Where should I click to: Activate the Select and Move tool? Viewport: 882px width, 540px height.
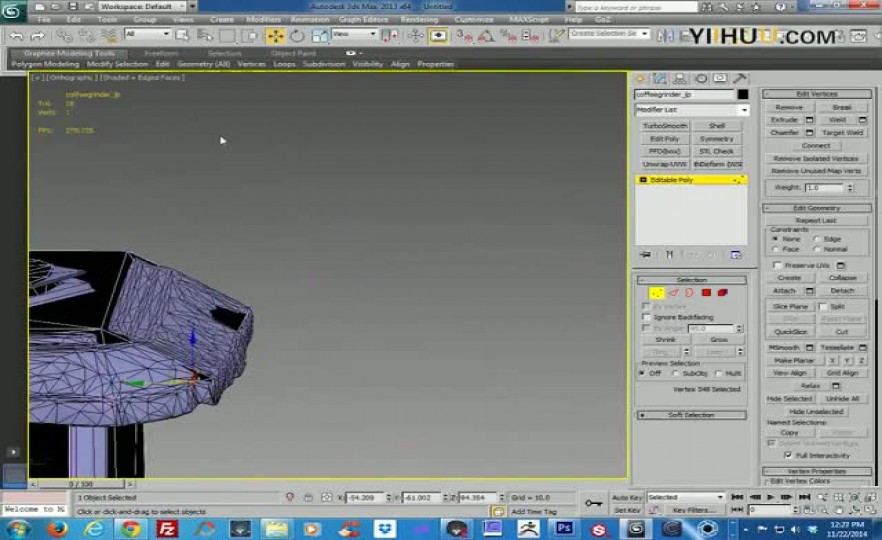coord(275,36)
